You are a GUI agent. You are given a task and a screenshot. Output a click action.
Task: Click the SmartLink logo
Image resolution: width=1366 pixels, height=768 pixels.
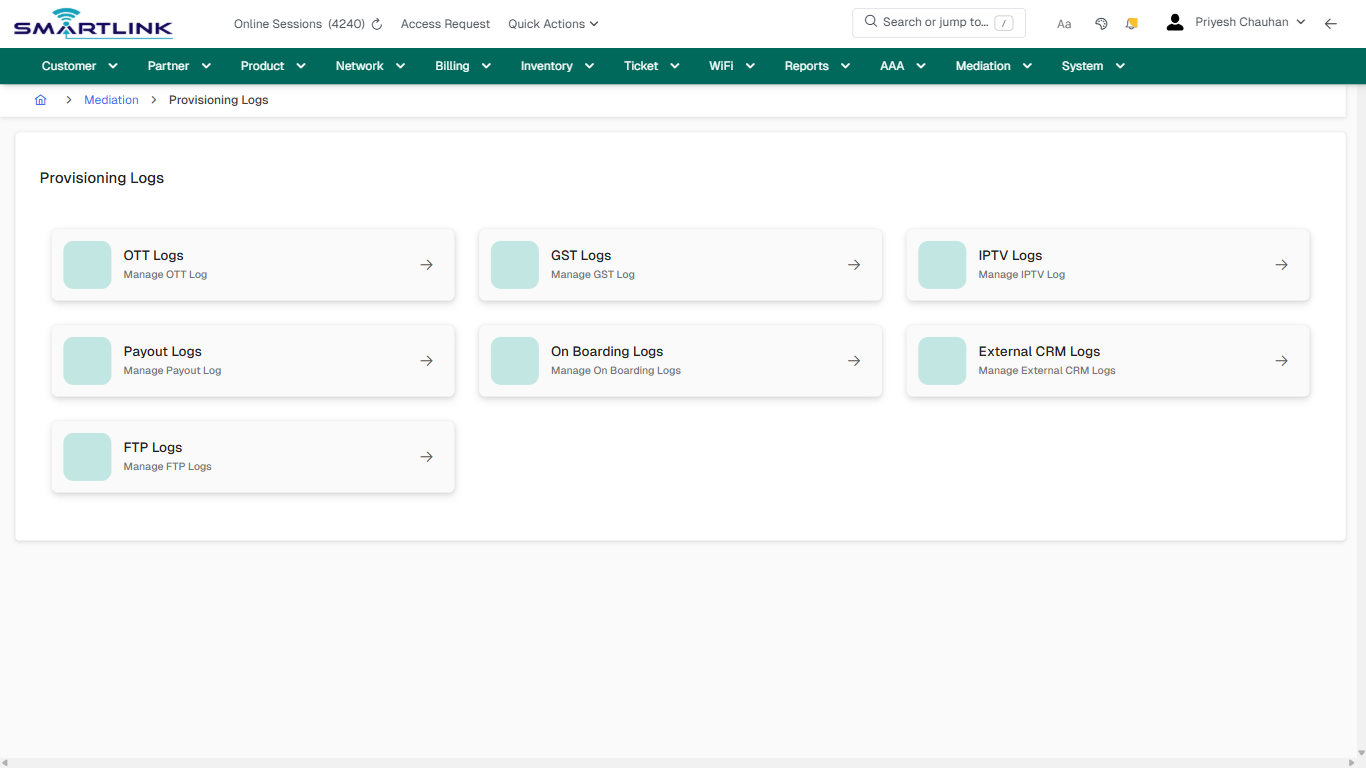[x=92, y=23]
